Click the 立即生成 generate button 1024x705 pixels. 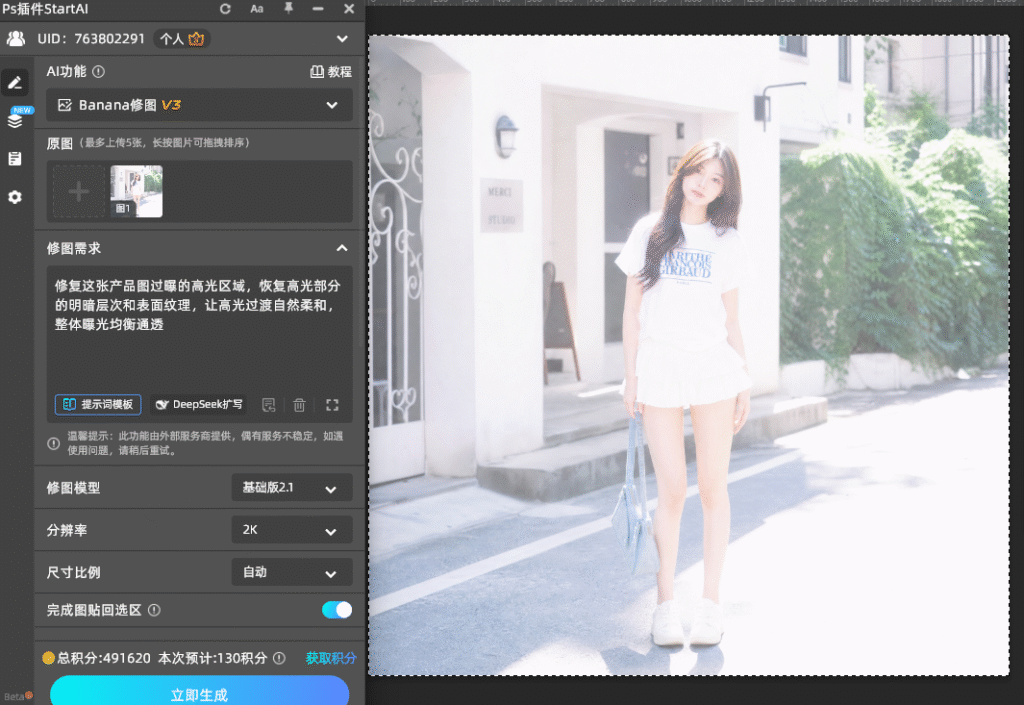pyautogui.click(x=199, y=691)
